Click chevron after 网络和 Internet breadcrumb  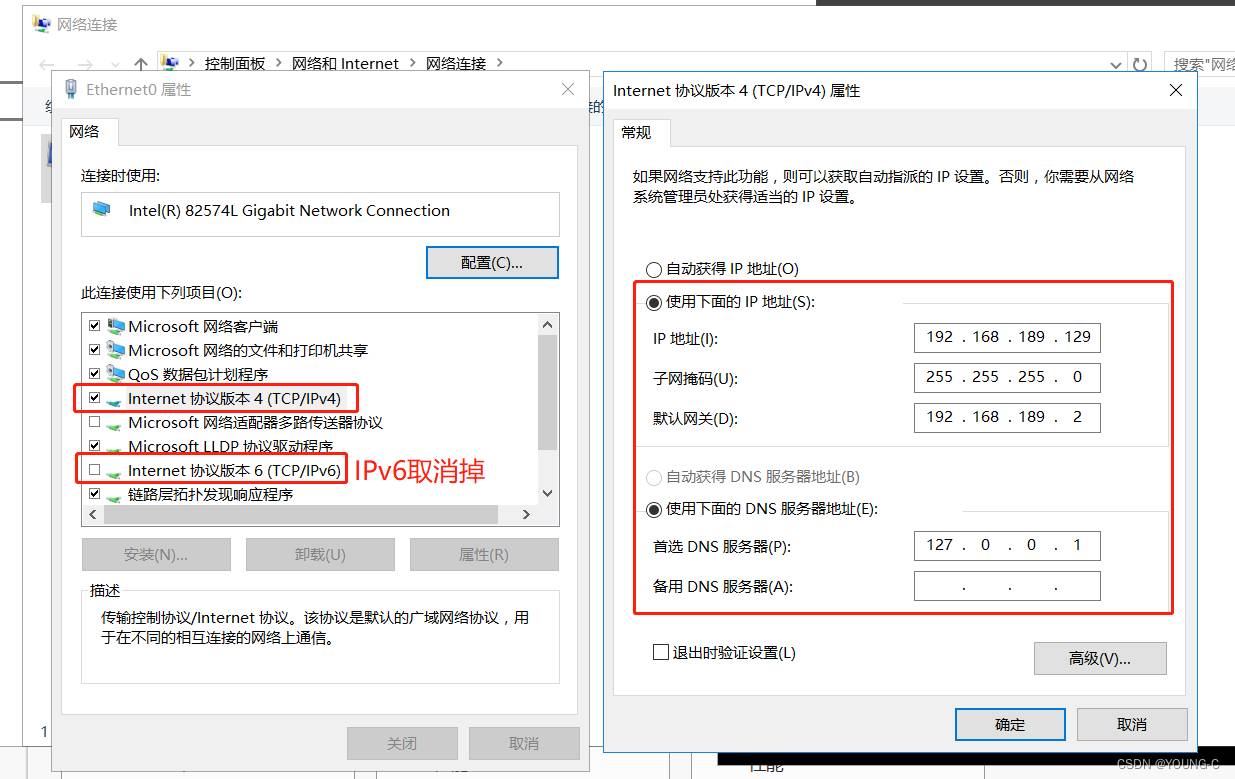tap(410, 64)
